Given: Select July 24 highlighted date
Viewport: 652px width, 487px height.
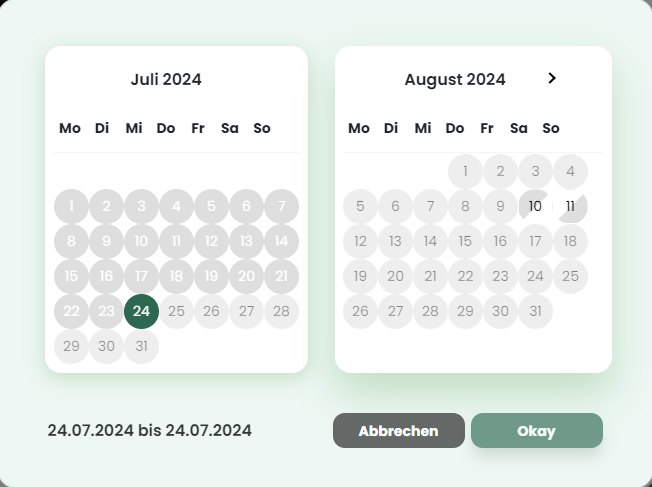Looking at the screenshot, I should [x=141, y=311].
